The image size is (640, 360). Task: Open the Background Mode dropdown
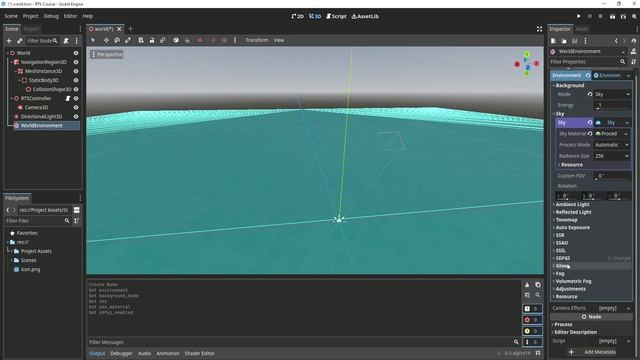tap(612, 94)
